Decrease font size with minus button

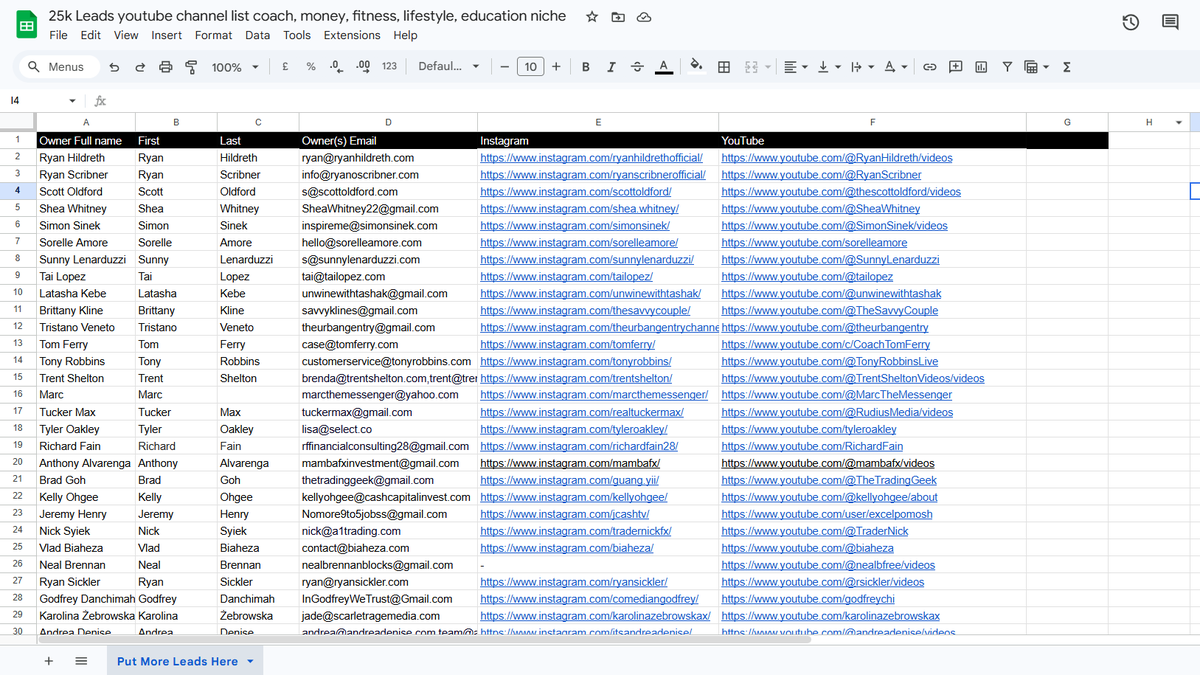coord(505,67)
